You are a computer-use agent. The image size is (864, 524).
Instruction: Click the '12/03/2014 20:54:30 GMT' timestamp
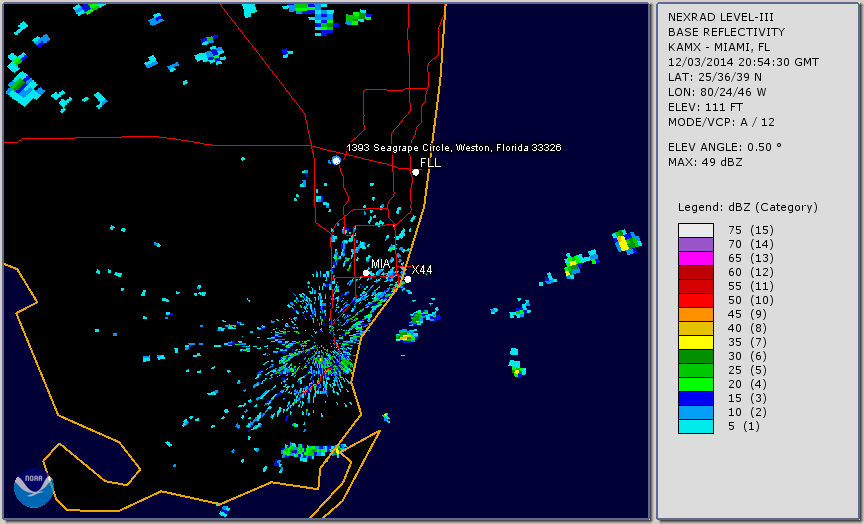coord(743,62)
